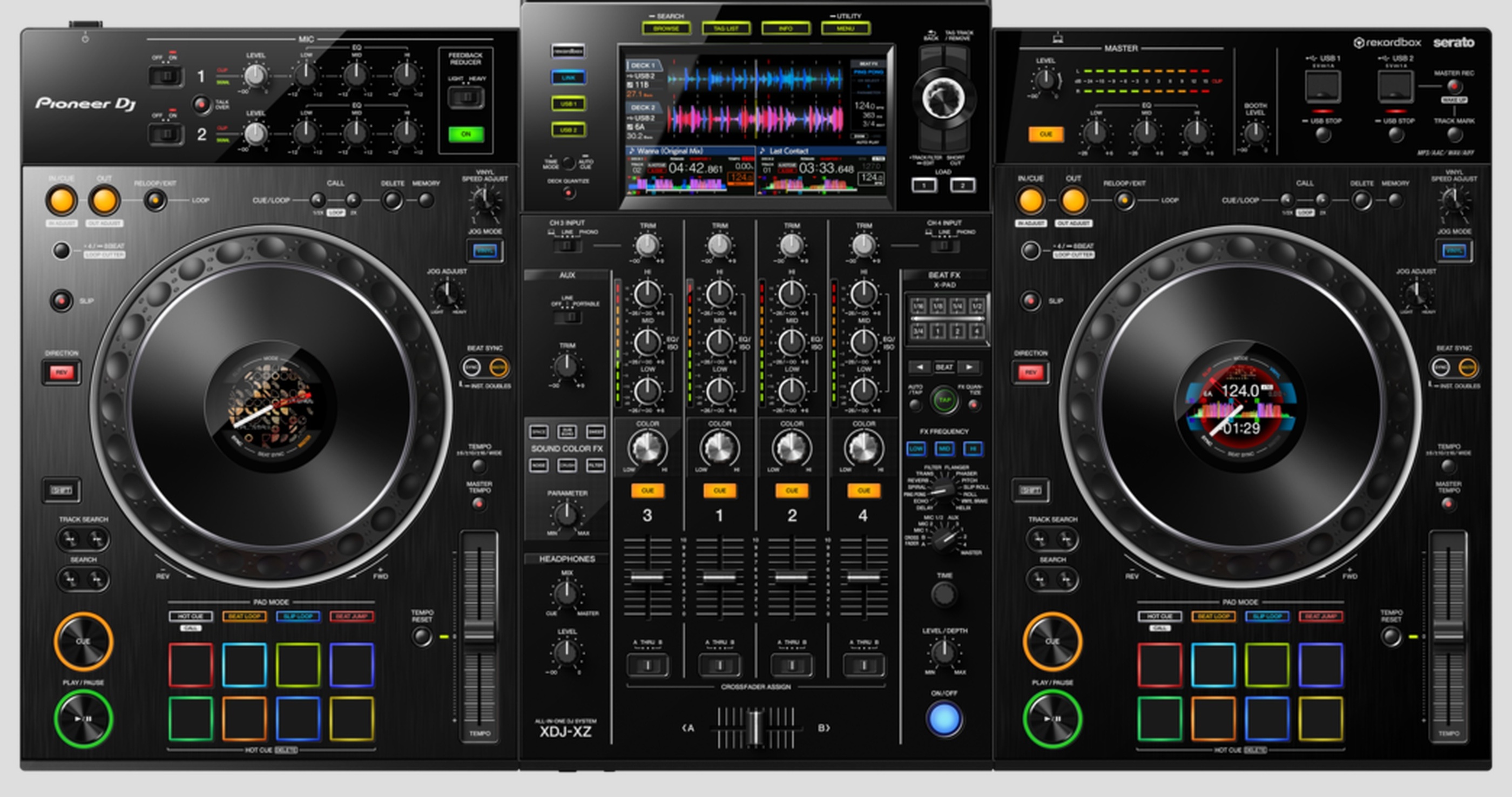Open the BROWSE screen button

[x=666, y=28]
